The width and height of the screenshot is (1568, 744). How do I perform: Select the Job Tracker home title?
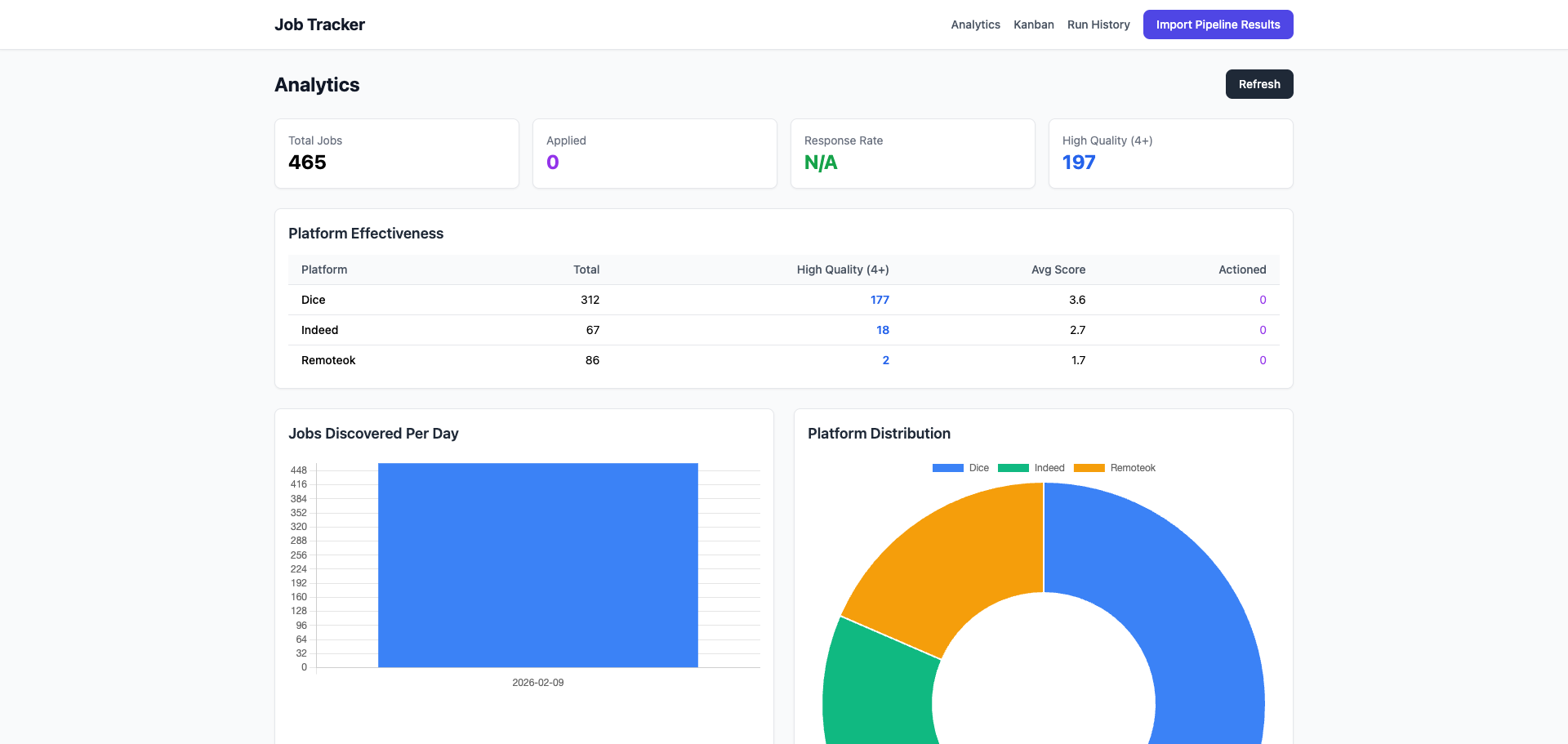(x=319, y=25)
